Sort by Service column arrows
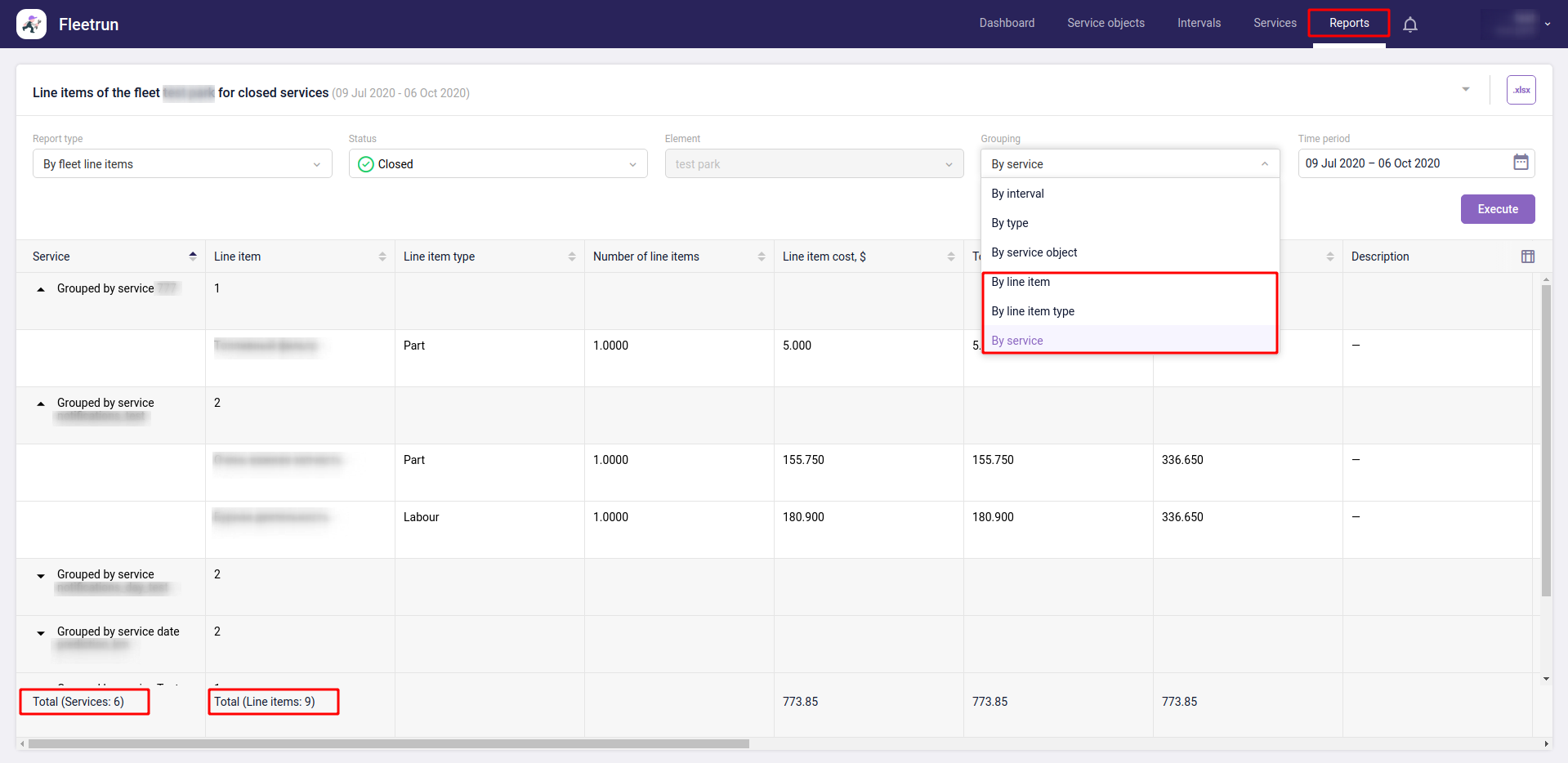 click(193, 257)
